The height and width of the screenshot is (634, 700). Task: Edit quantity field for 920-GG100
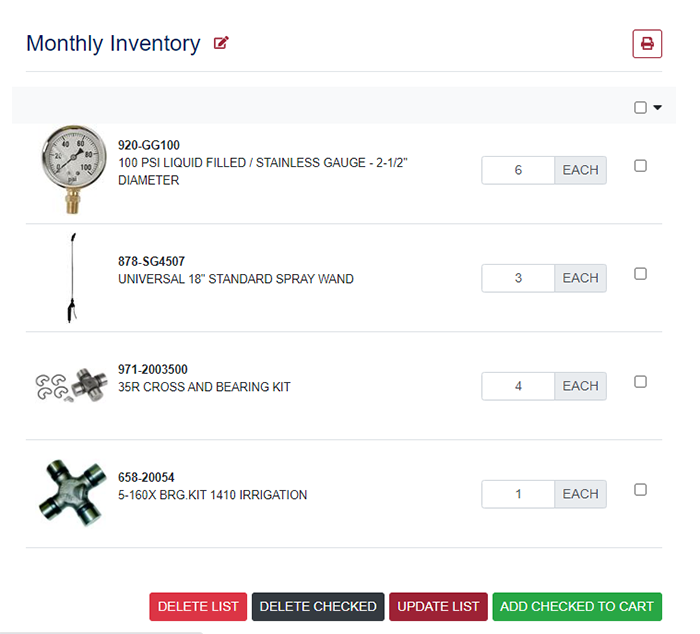[518, 170]
